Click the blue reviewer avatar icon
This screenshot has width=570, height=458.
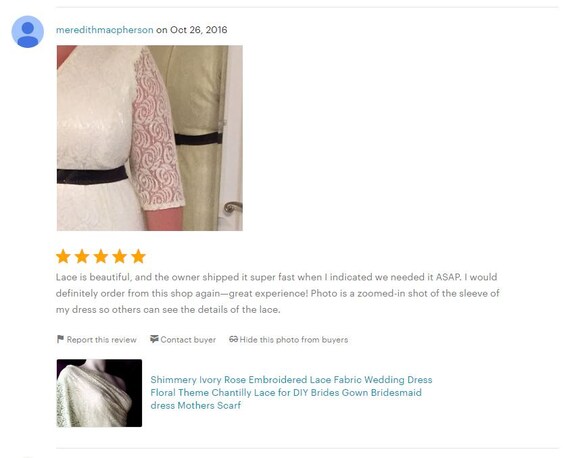tap(28, 32)
